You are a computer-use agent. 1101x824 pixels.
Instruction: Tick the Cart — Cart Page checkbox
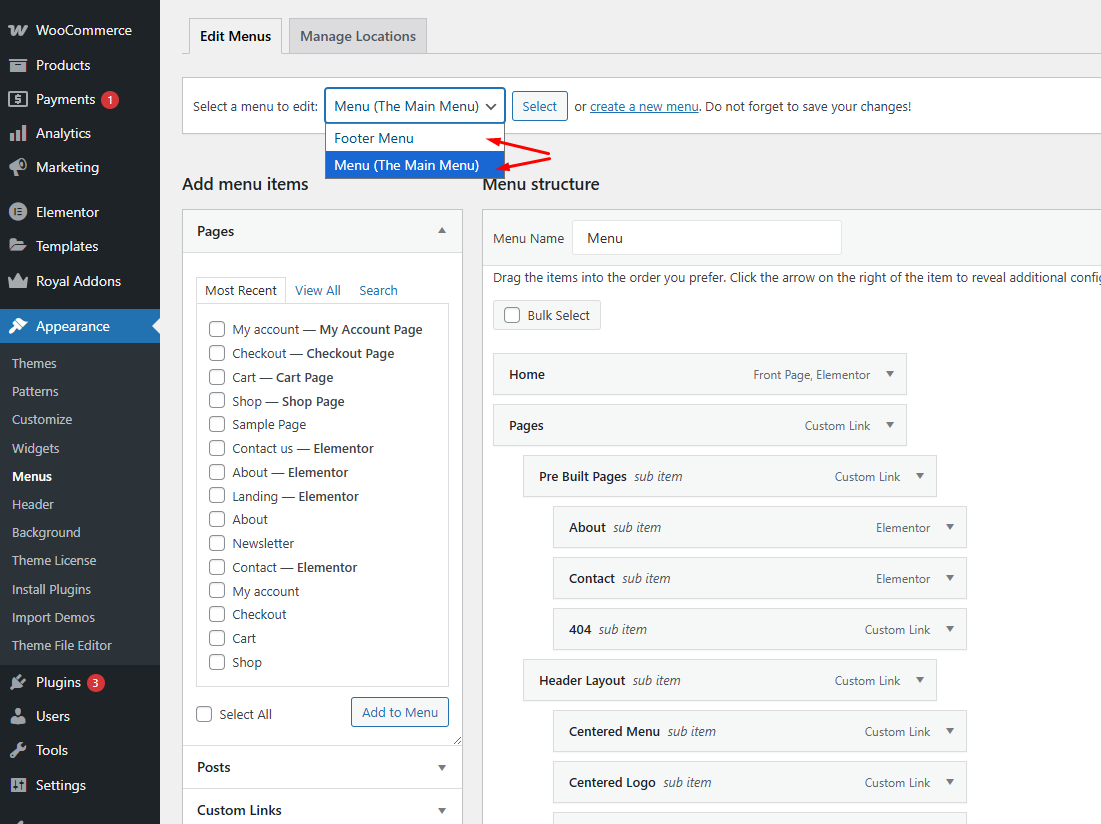click(x=217, y=377)
